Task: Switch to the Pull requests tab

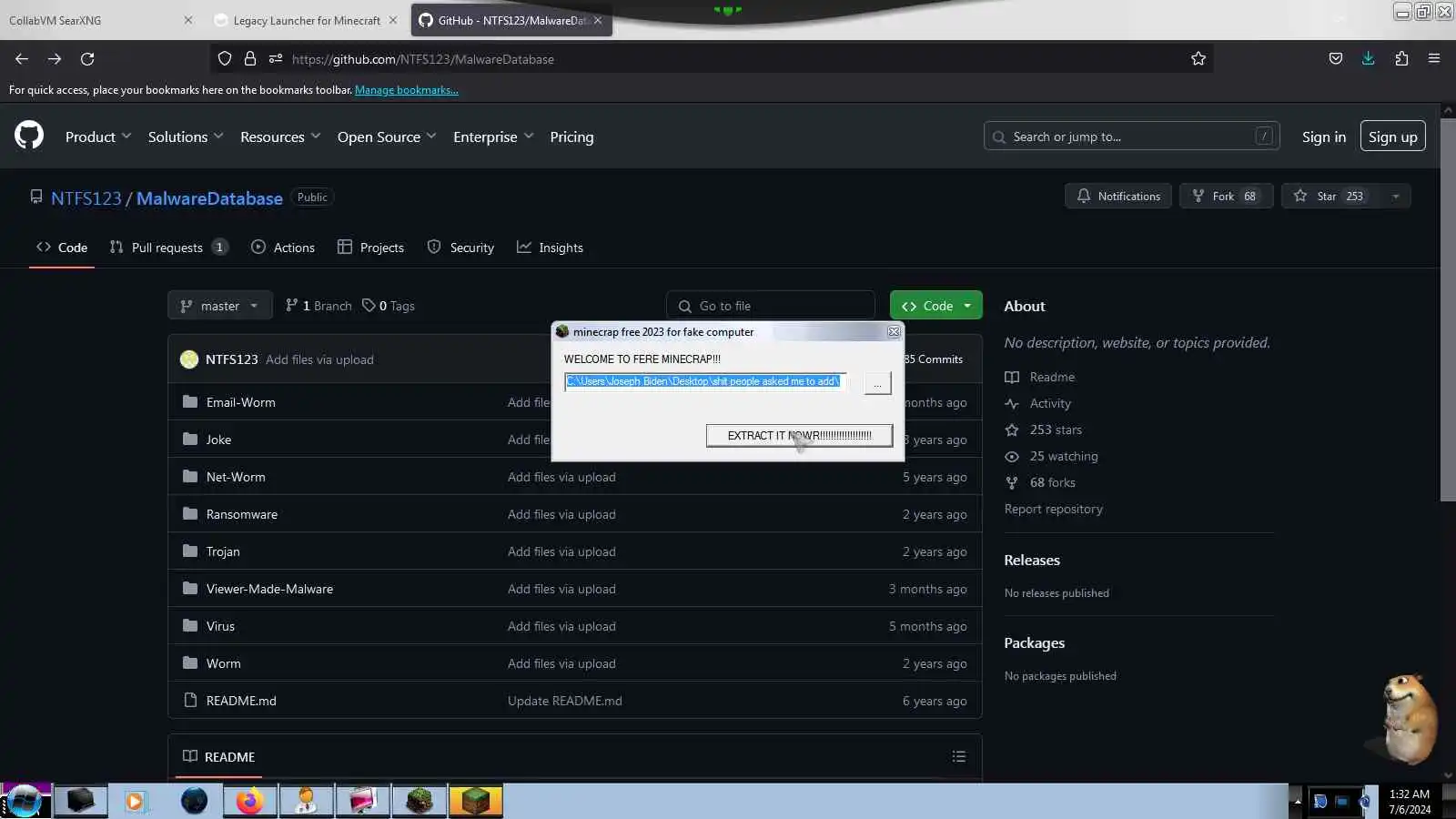Action: (169, 248)
